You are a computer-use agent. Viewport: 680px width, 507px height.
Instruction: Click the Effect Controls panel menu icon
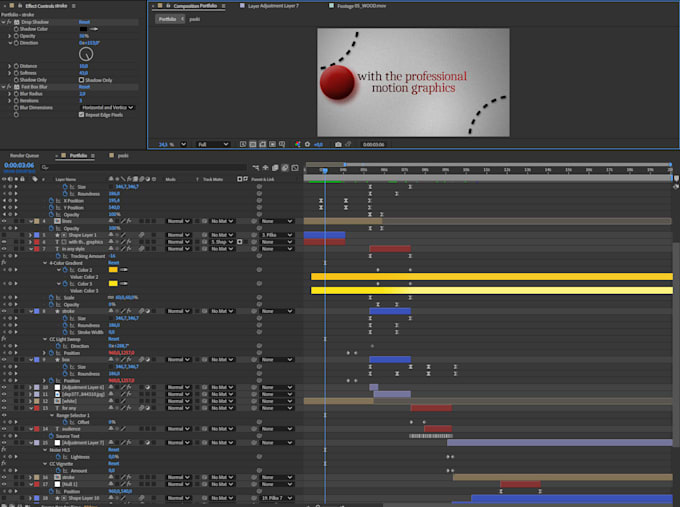pos(74,6)
